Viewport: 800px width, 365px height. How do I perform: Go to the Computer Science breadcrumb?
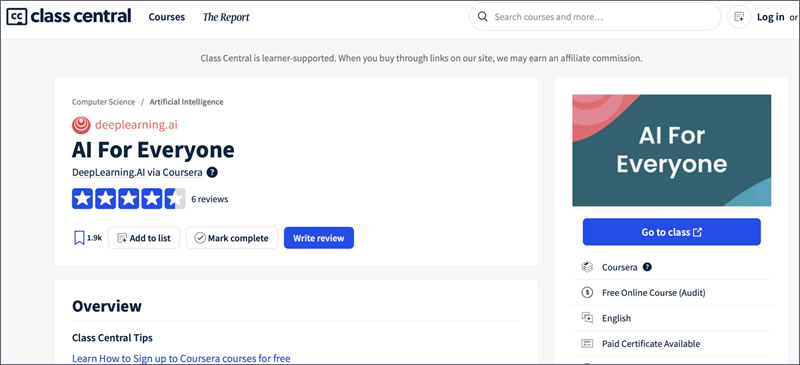coord(104,102)
